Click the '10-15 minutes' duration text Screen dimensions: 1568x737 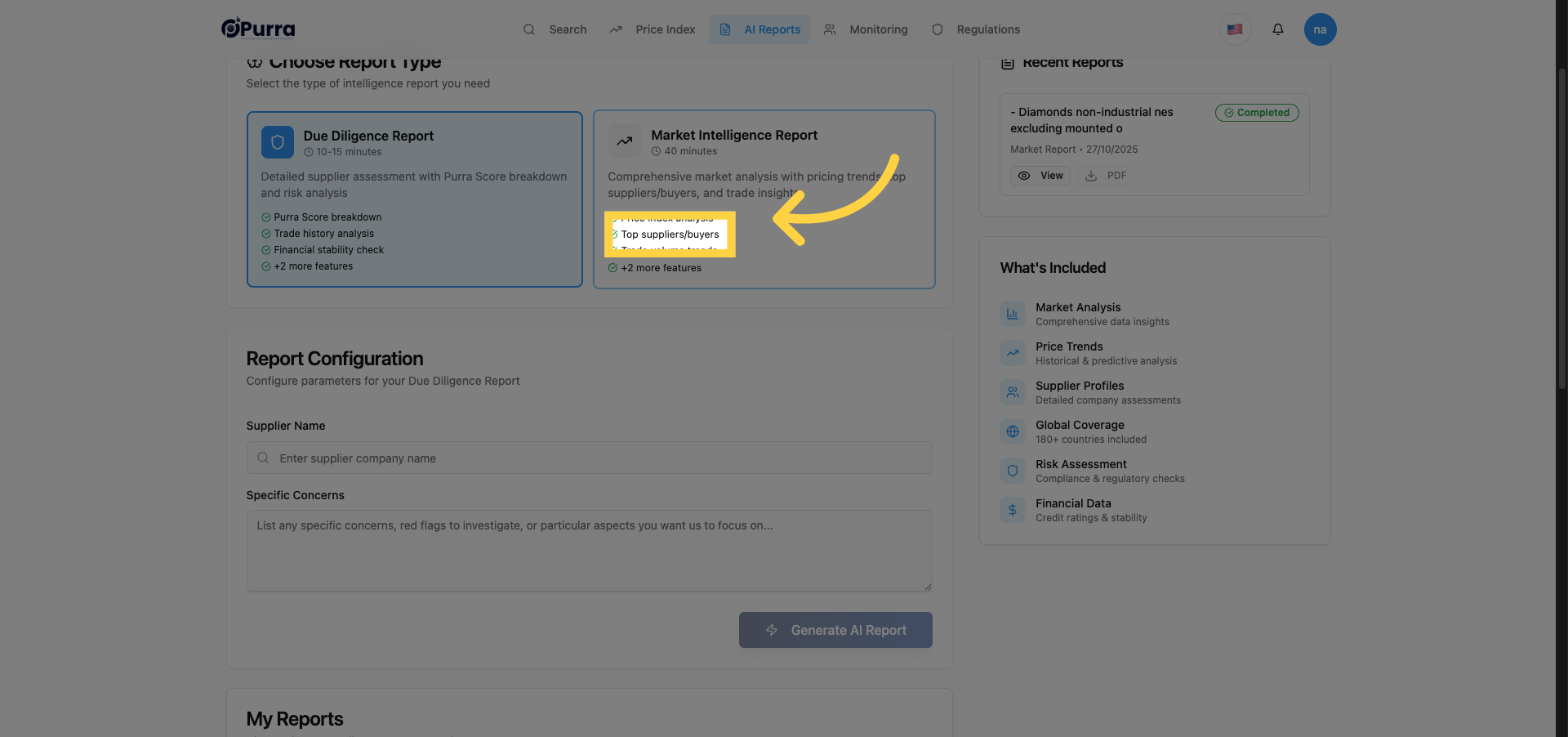tap(349, 152)
